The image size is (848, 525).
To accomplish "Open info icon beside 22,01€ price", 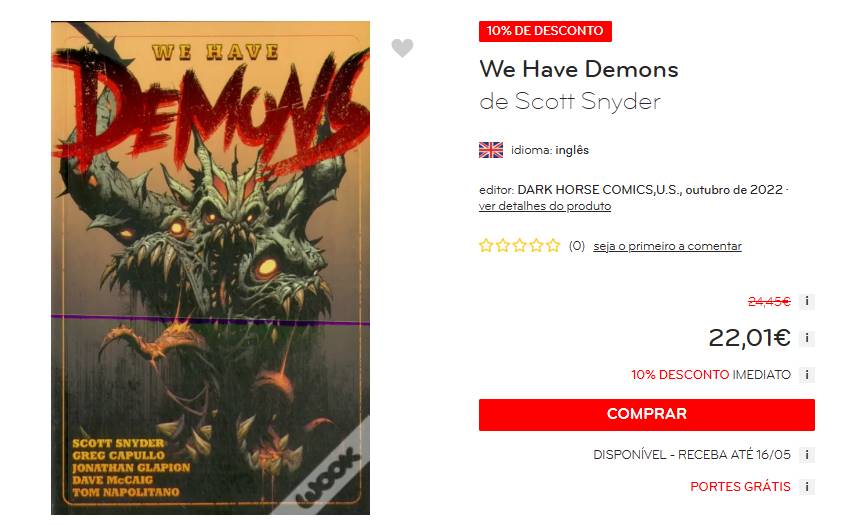I will (806, 338).
